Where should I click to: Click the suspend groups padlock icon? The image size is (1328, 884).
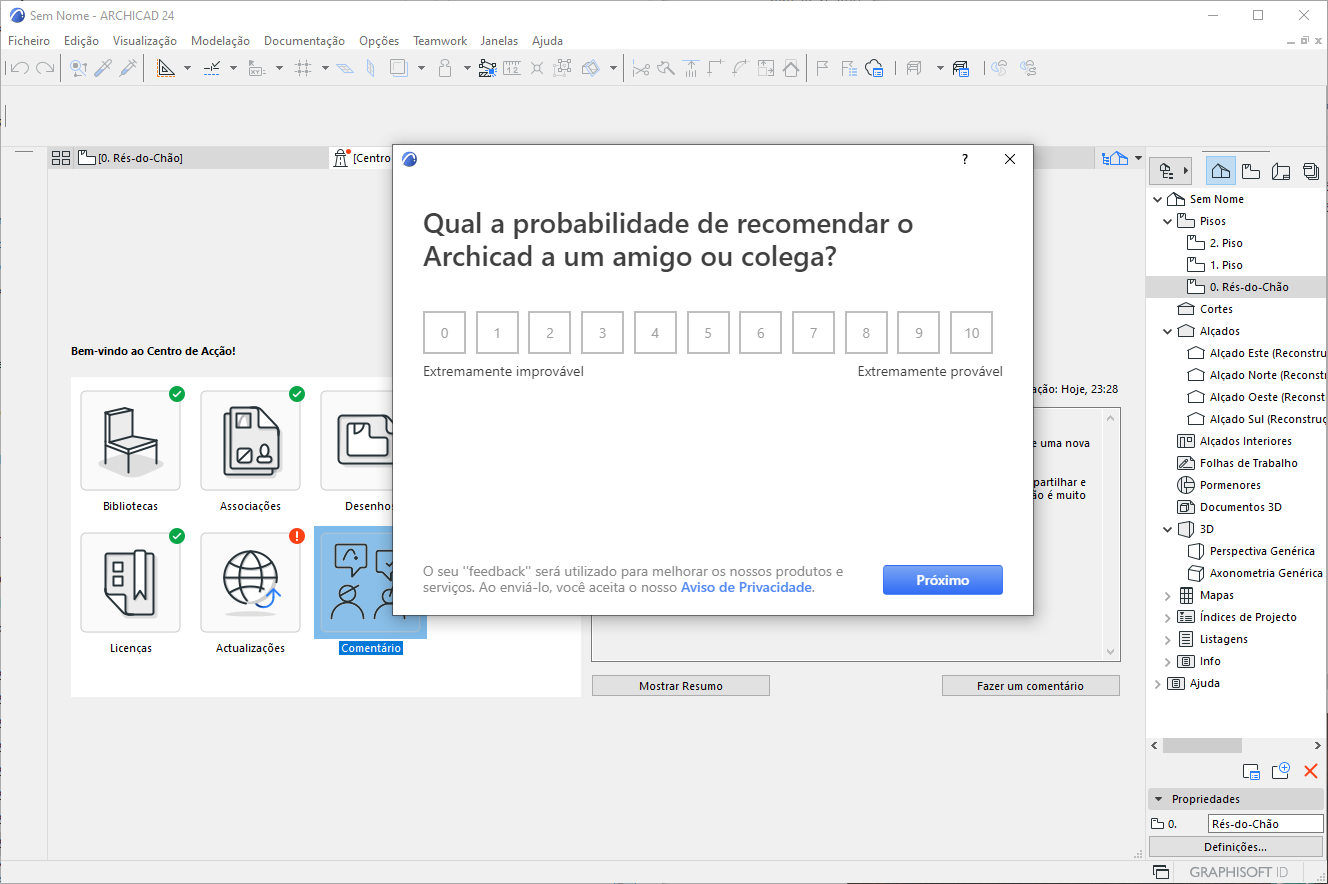pyautogui.click(x=445, y=68)
